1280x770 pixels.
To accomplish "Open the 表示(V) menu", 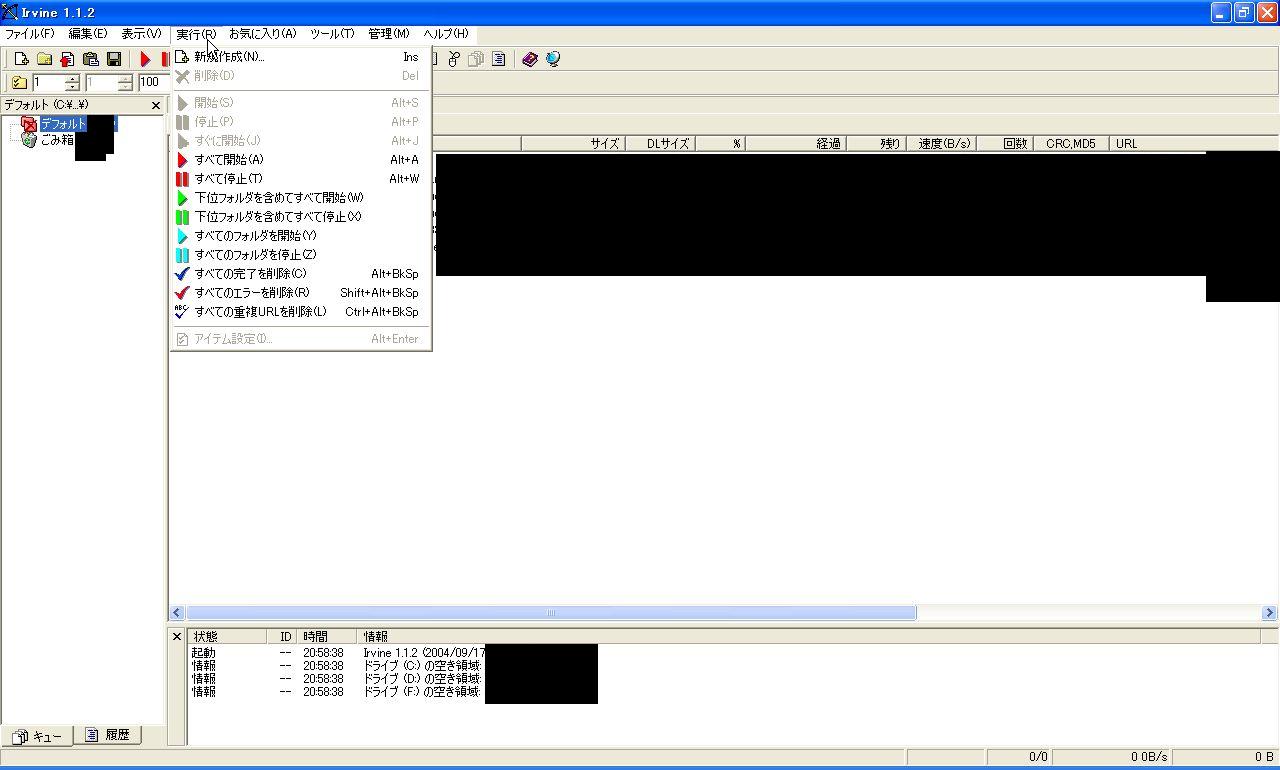I will pos(141,34).
